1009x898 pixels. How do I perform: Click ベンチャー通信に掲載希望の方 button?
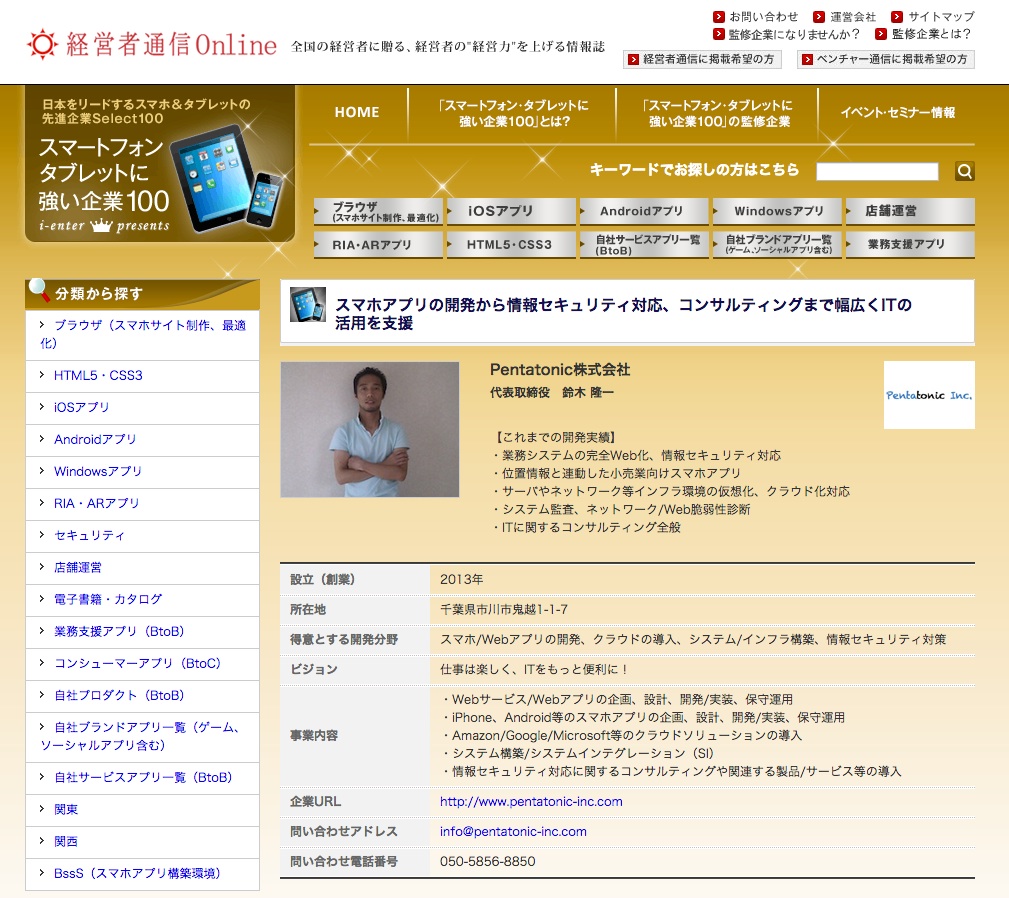(886, 59)
